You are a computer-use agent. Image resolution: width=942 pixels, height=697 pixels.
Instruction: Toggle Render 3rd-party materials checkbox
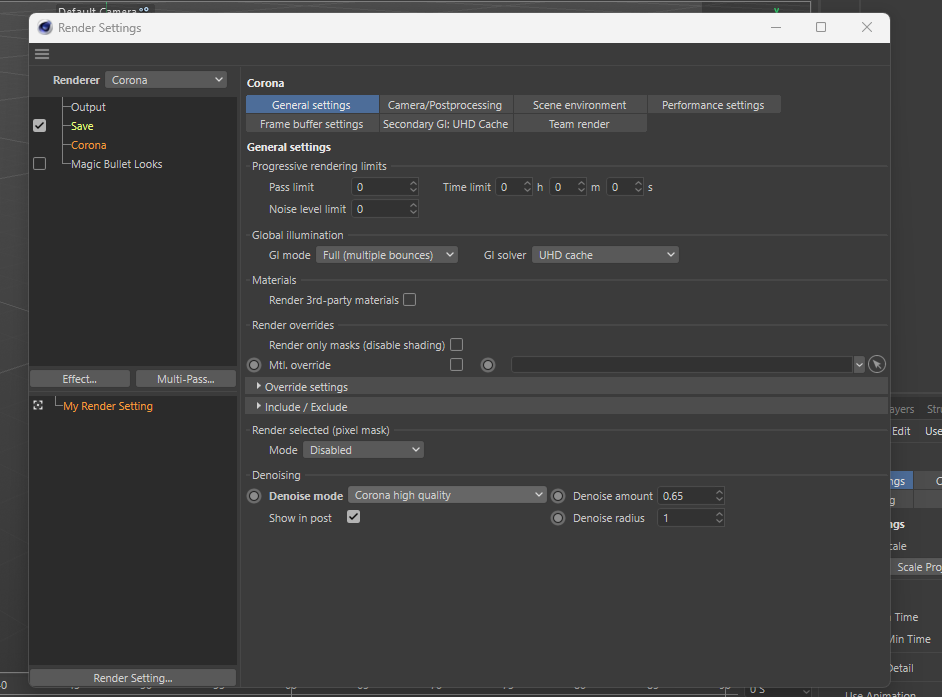click(x=410, y=299)
